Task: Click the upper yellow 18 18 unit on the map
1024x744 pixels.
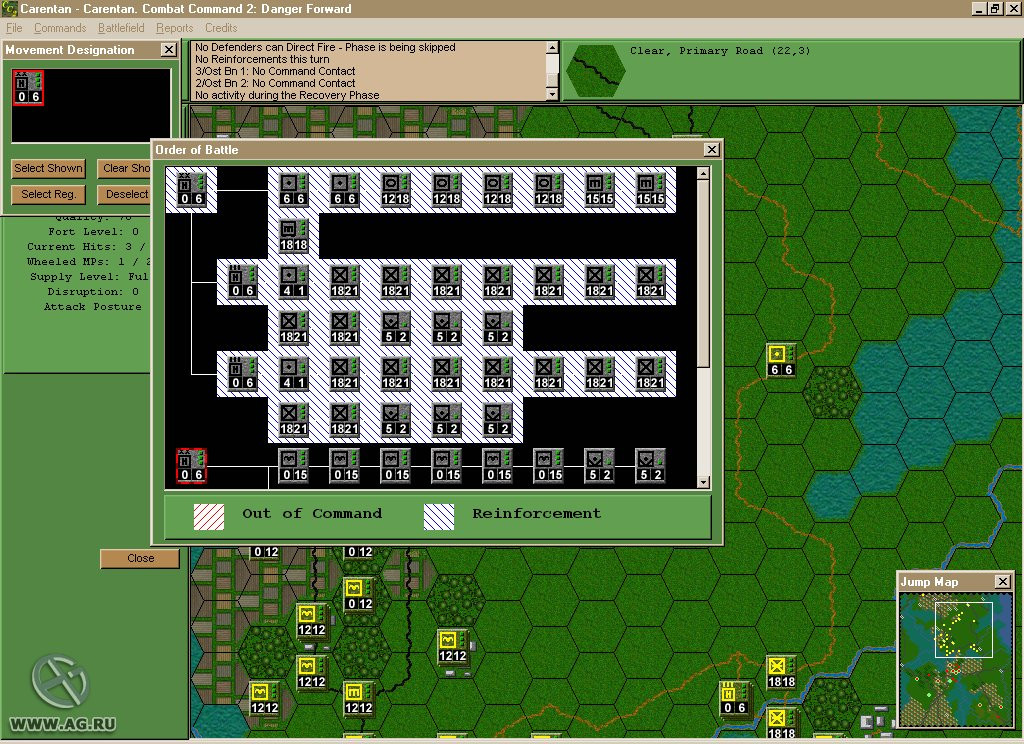Action: [x=781, y=673]
